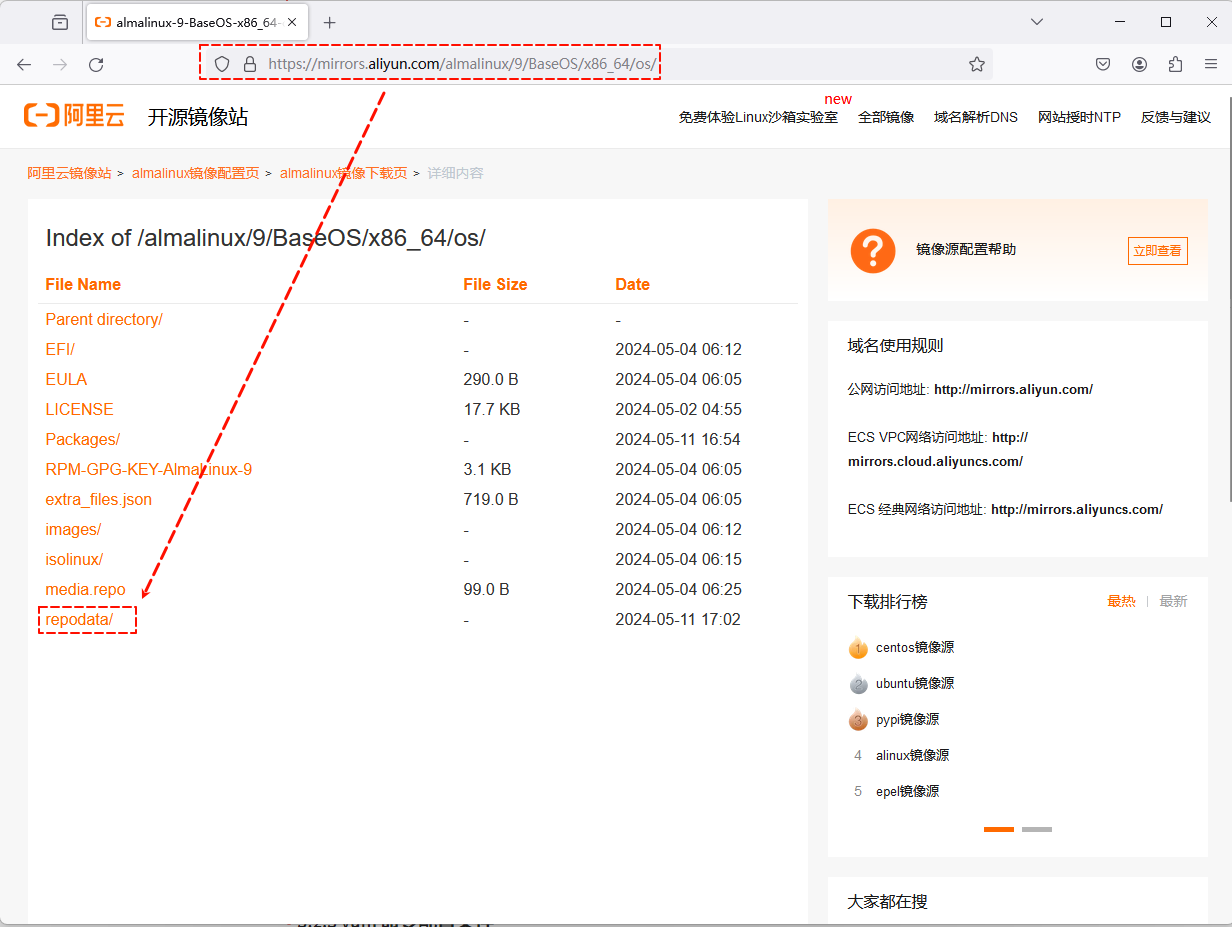Select the second grey carousel indicator
Screen dimensions: 1232x927
[x=1036, y=829]
